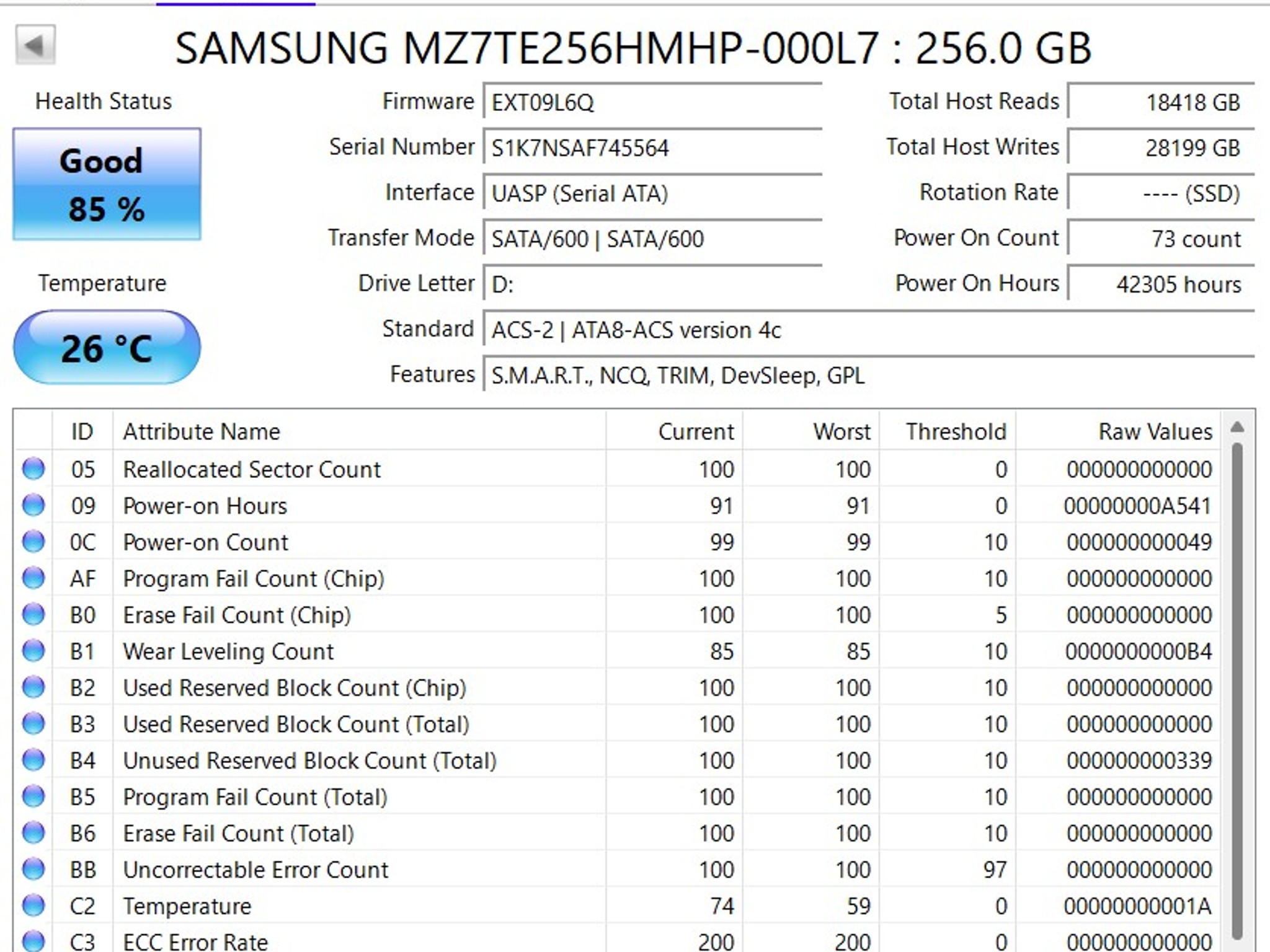Click the attribute list vertical scrollbar thumb
The height and width of the screenshot is (952, 1270).
(x=1237, y=691)
